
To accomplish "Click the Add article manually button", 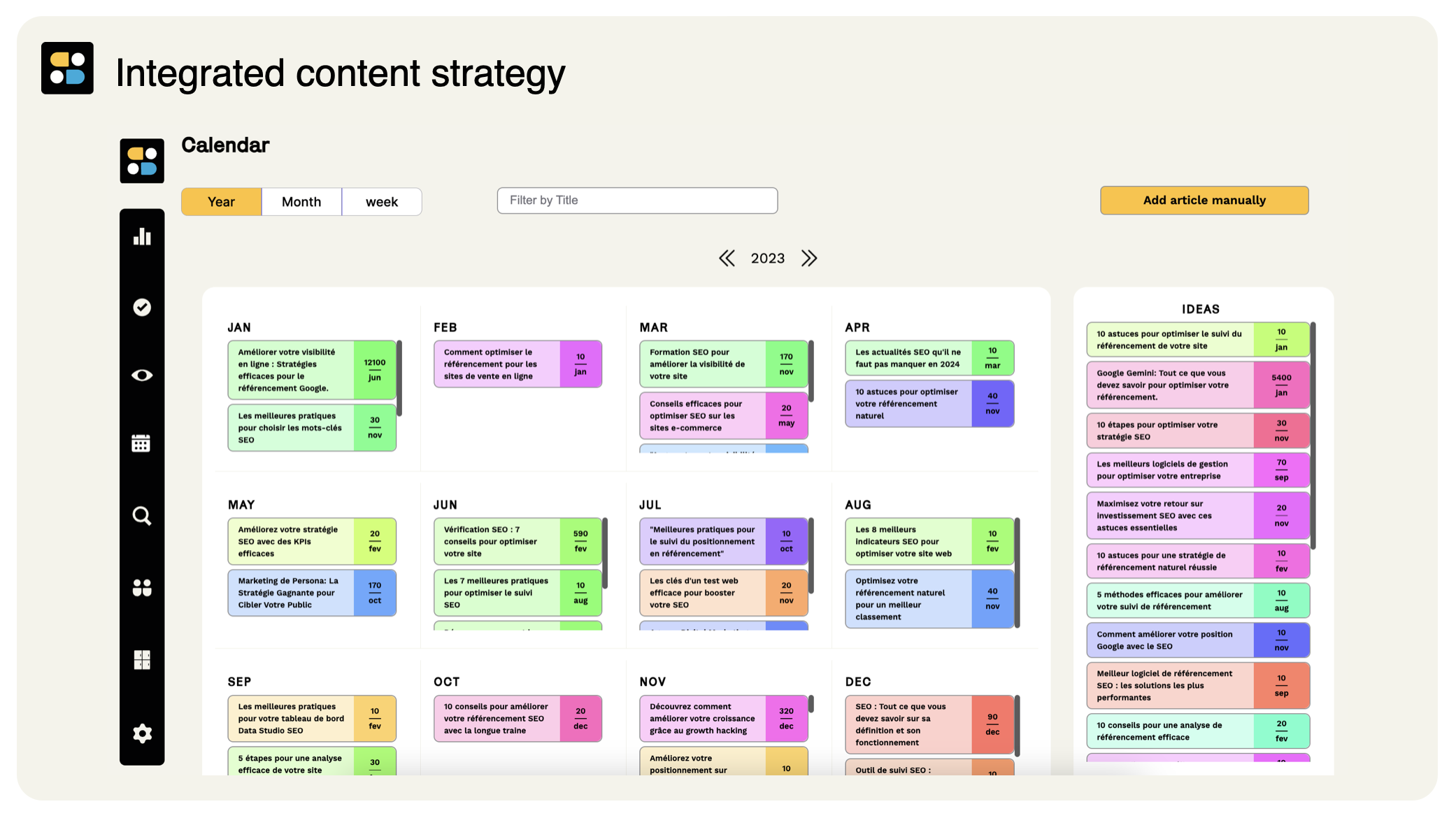I will (x=1204, y=201).
